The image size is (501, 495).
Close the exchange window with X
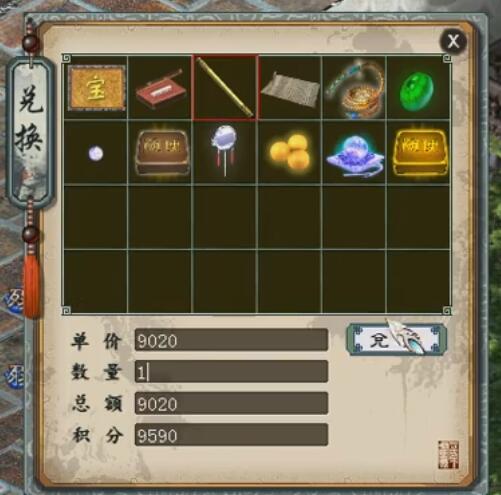[x=453, y=42]
